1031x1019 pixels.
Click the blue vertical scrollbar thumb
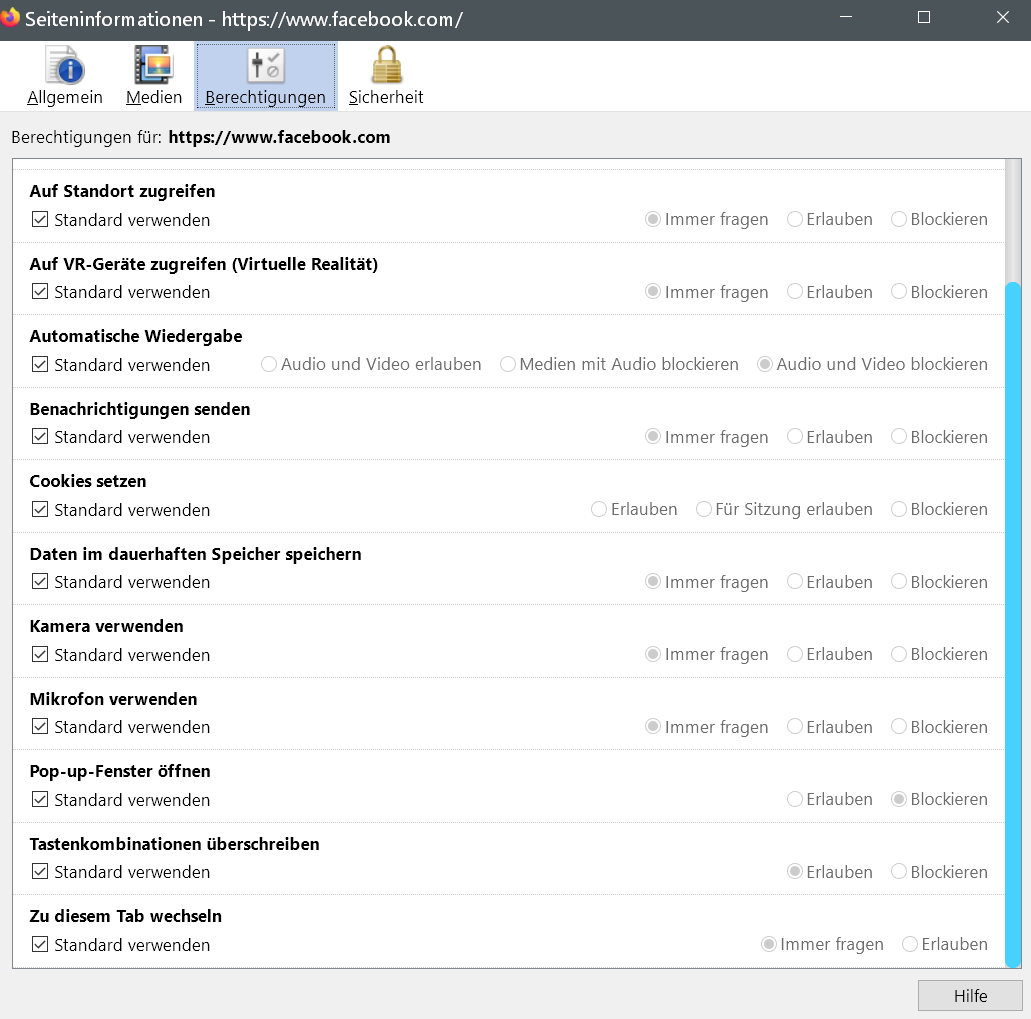(x=1013, y=620)
